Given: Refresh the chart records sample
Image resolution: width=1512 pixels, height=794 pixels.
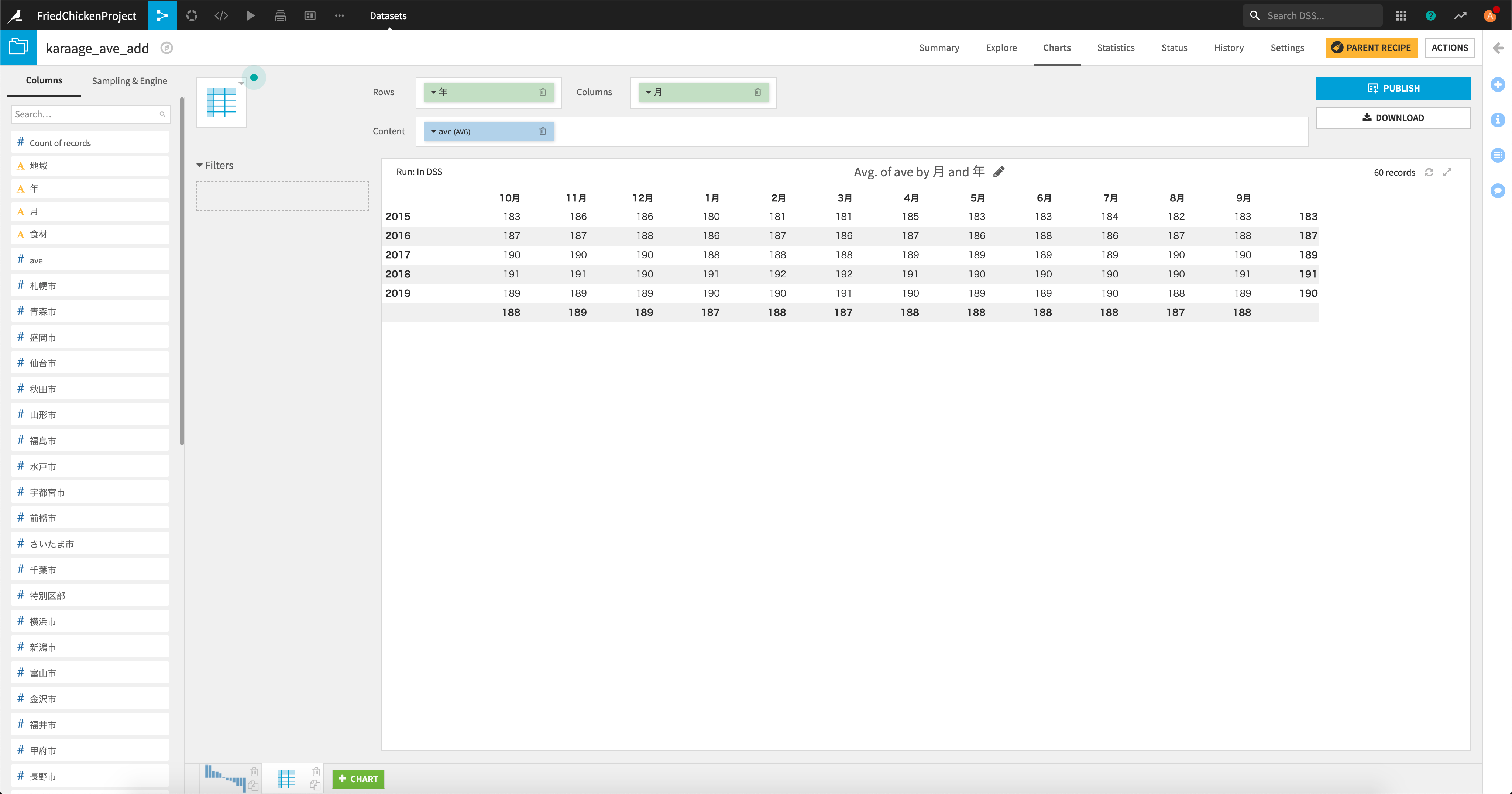Looking at the screenshot, I should tap(1429, 172).
